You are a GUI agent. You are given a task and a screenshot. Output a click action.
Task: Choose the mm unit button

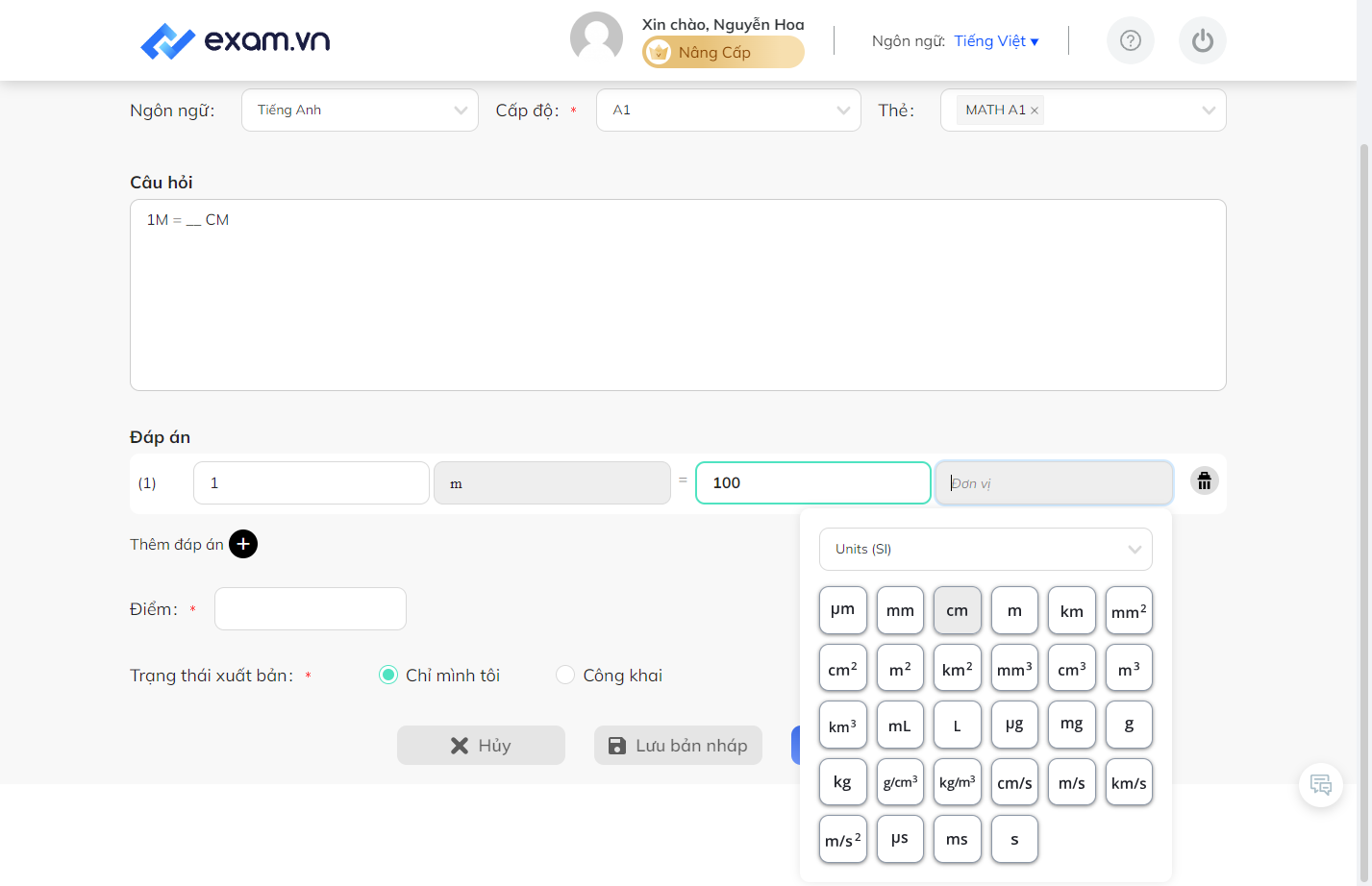[x=900, y=610]
